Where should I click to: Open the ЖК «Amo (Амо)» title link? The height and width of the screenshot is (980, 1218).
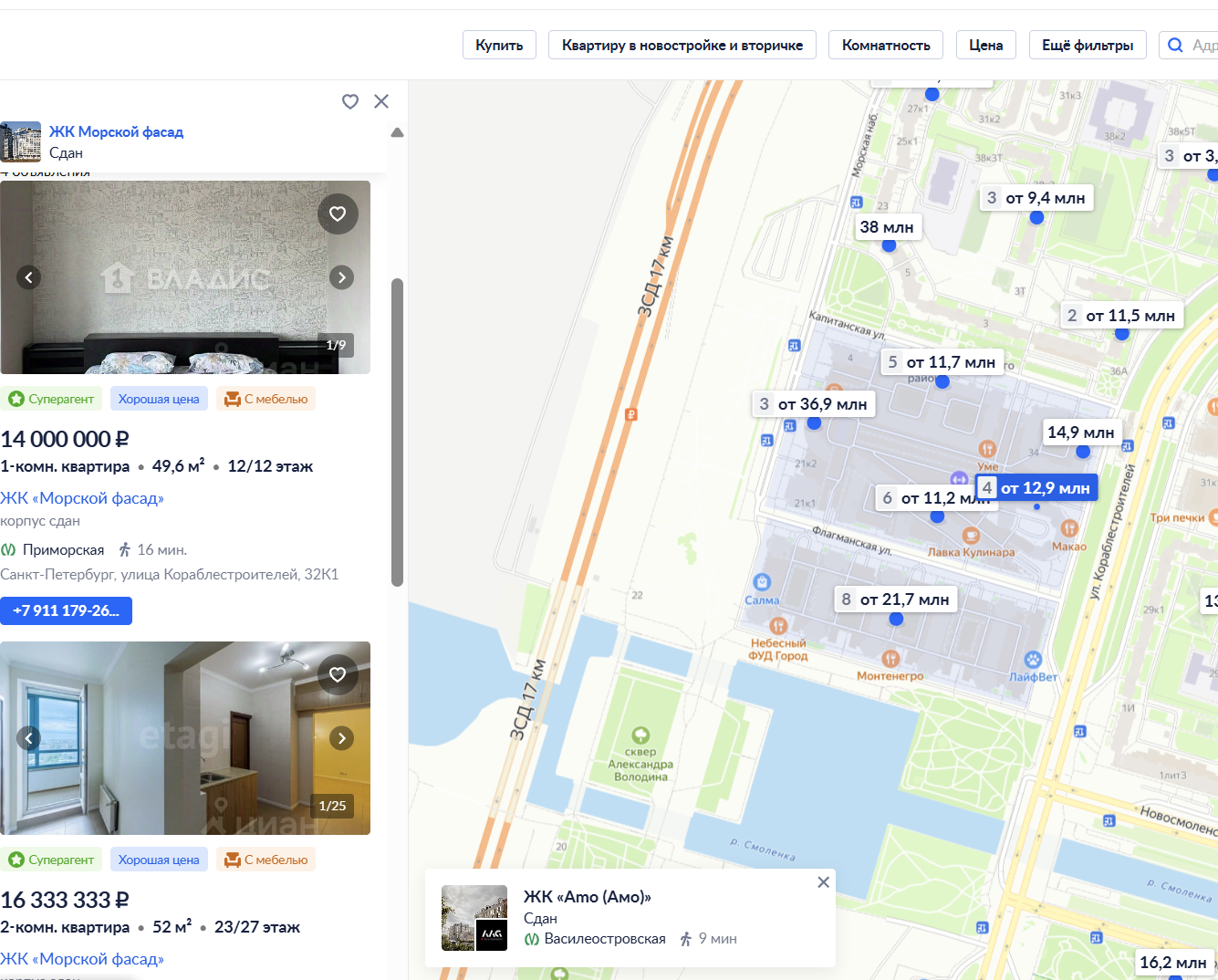[588, 897]
